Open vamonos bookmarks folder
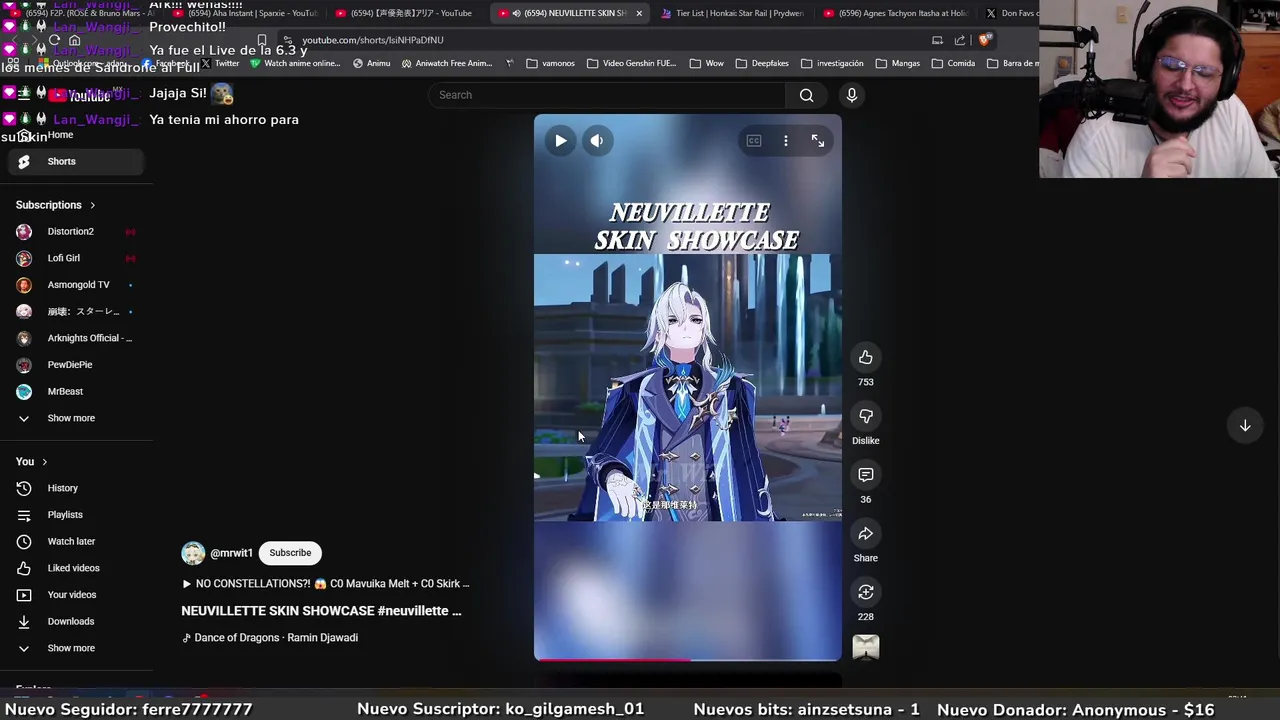Image resolution: width=1280 pixels, height=720 pixels. 551,63
